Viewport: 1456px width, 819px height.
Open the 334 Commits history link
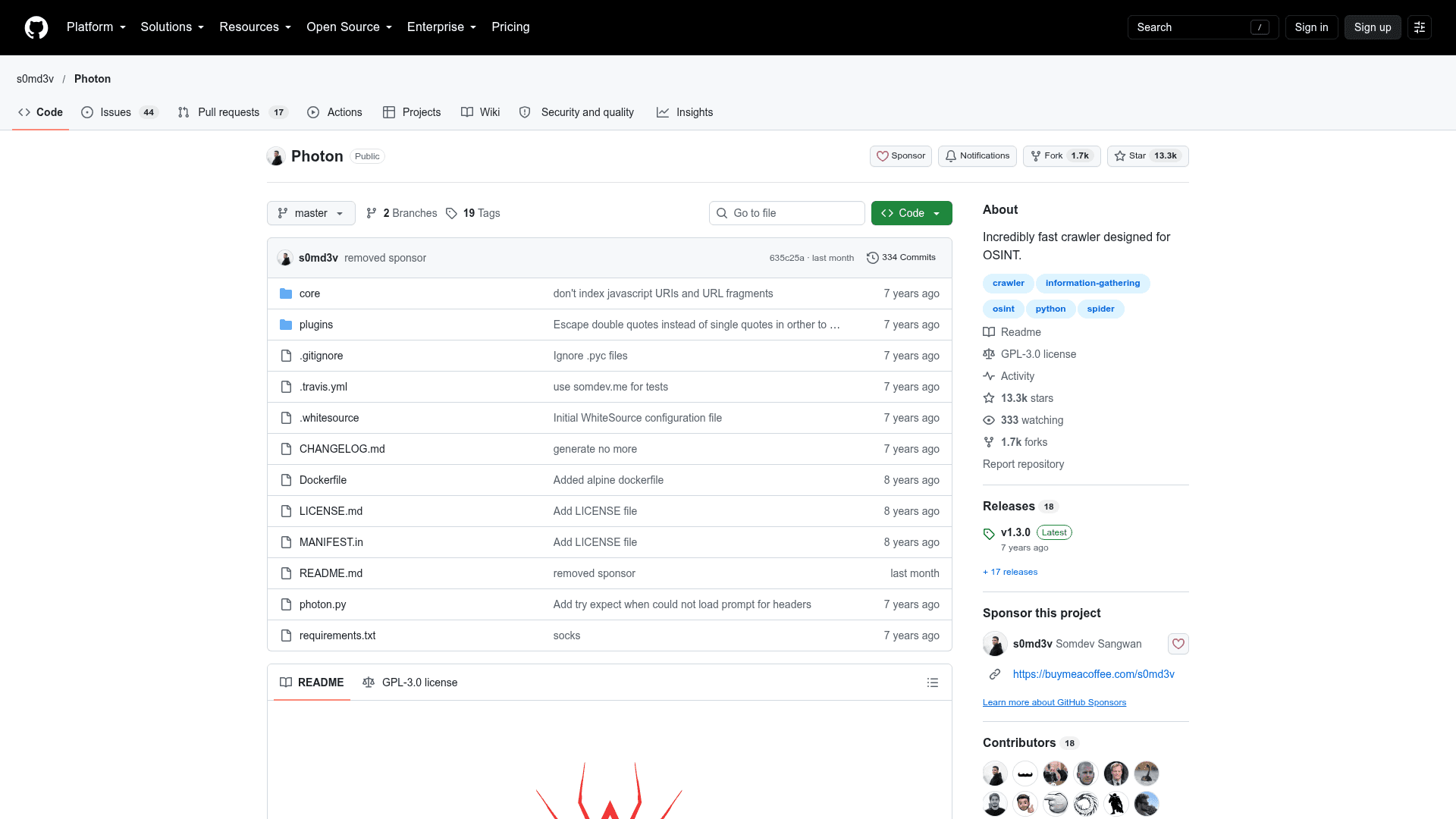(901, 258)
